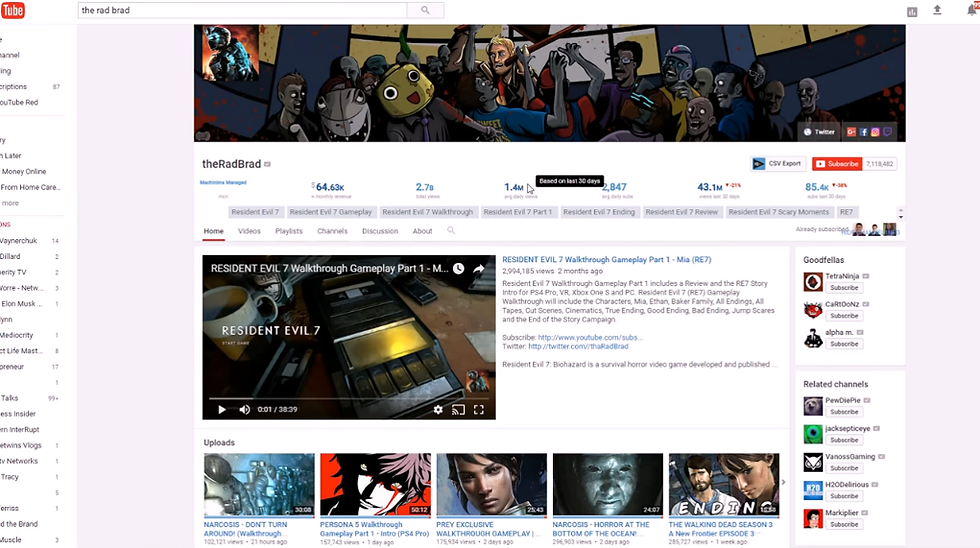The height and width of the screenshot is (548, 980).
Task: Open the jacksepticeye channel avatar
Action: (812, 434)
